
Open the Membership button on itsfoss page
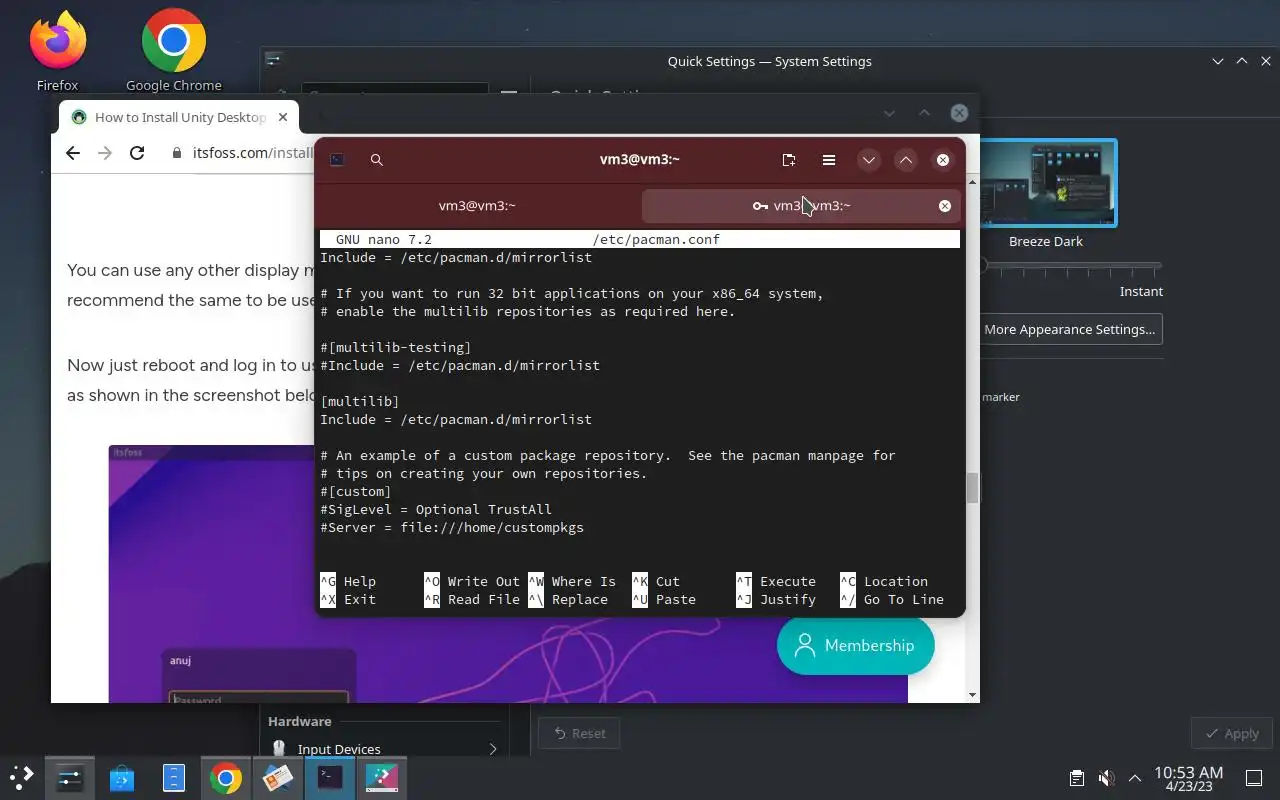[x=855, y=645]
